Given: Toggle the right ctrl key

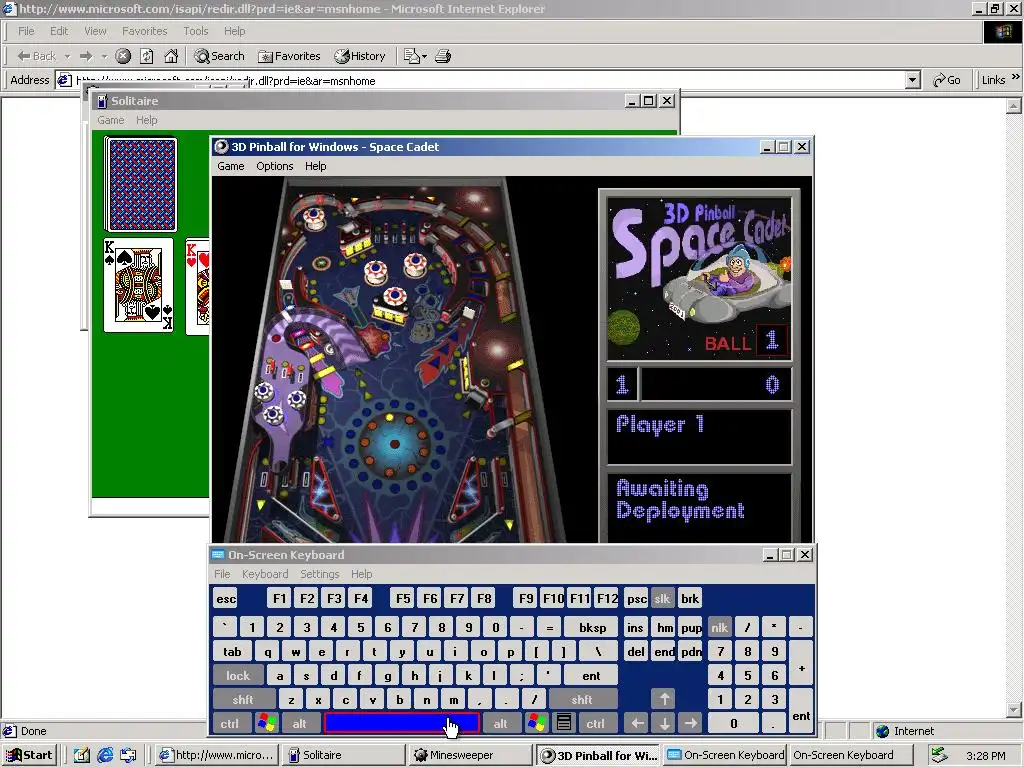Looking at the screenshot, I should pos(596,724).
